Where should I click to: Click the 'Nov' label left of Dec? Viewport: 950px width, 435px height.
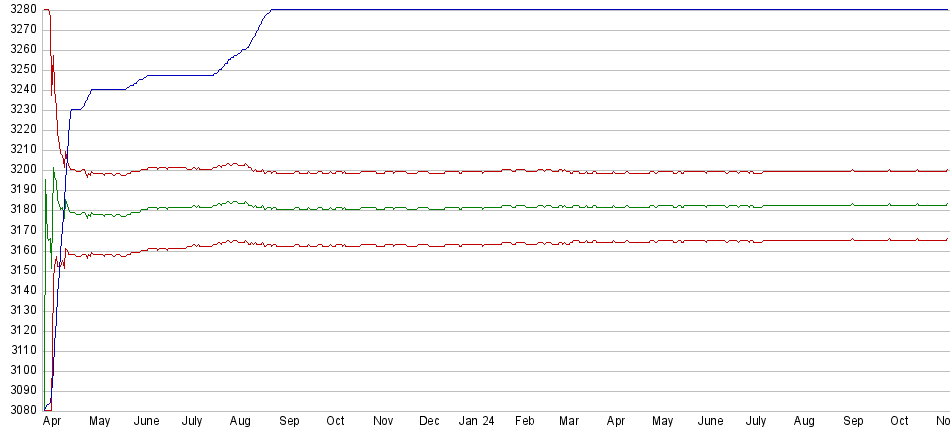pos(382,421)
